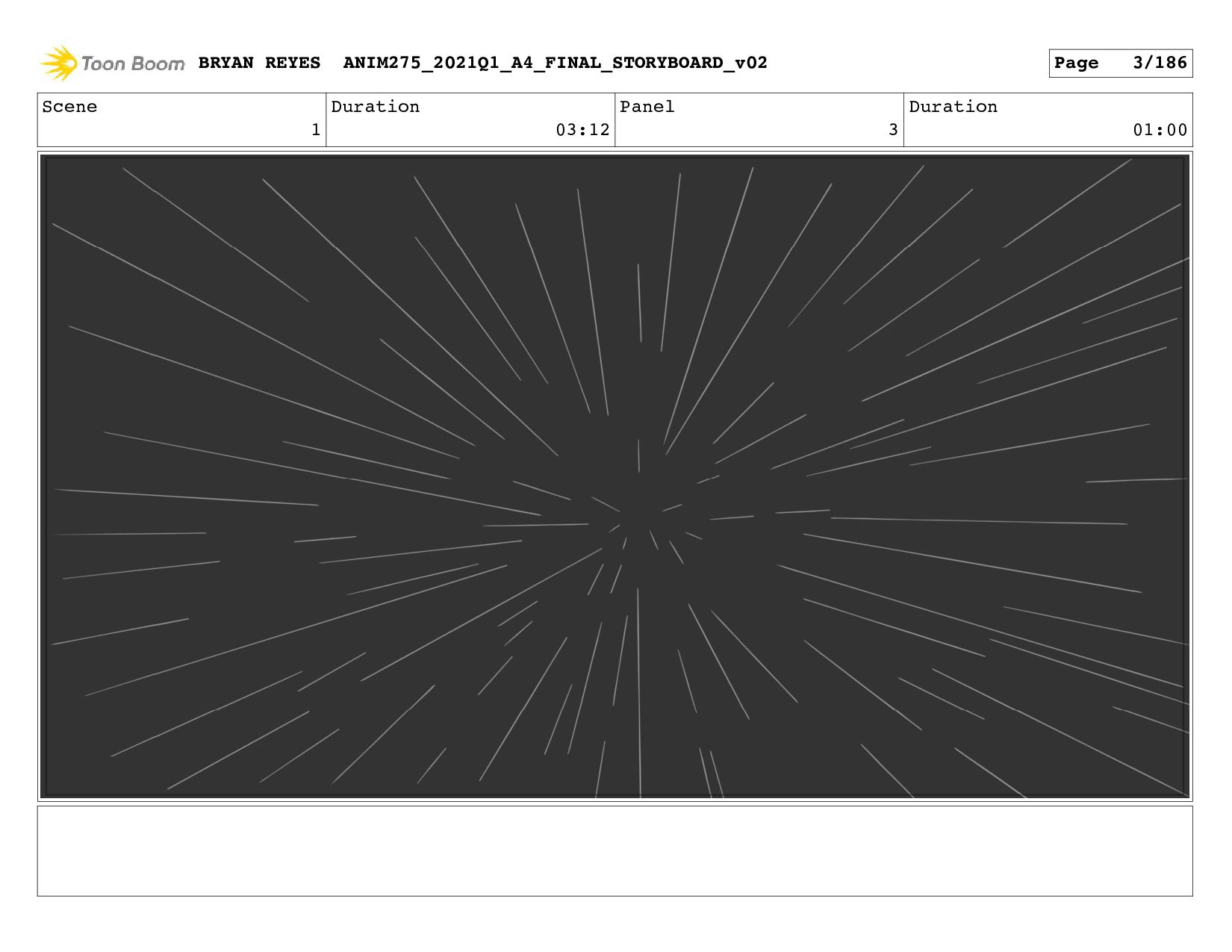Click the panel number 3

tap(893, 130)
